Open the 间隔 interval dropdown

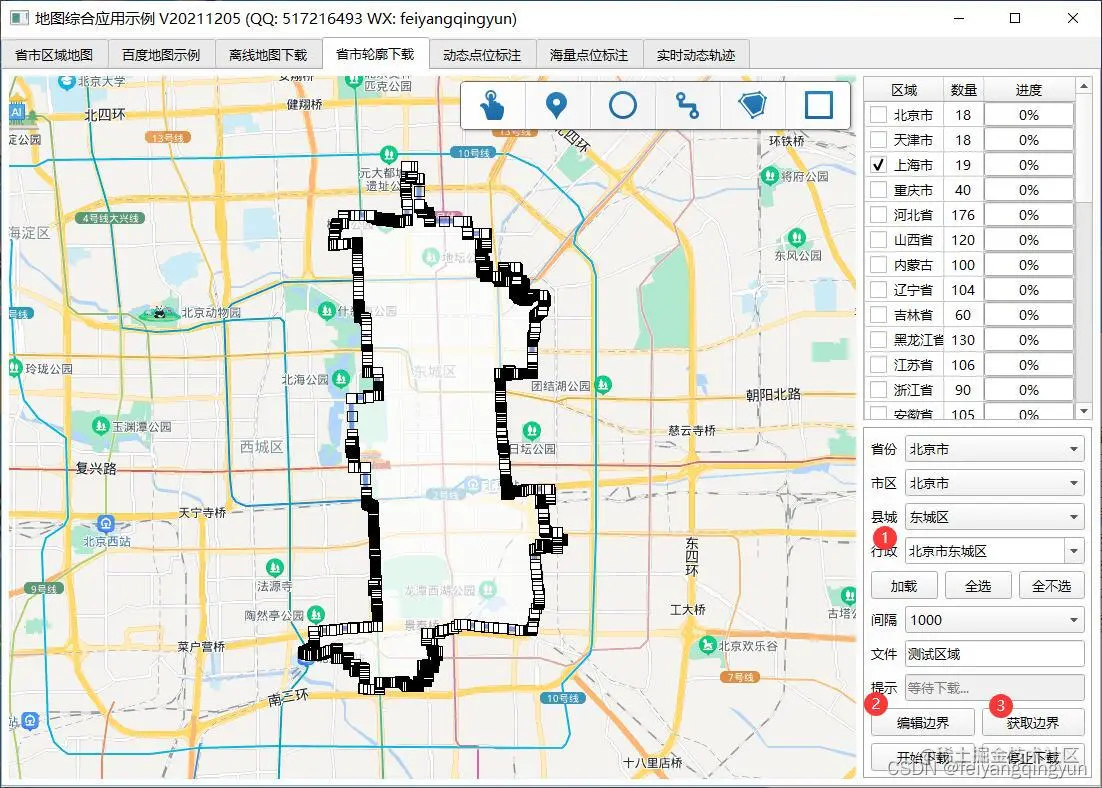[994, 620]
